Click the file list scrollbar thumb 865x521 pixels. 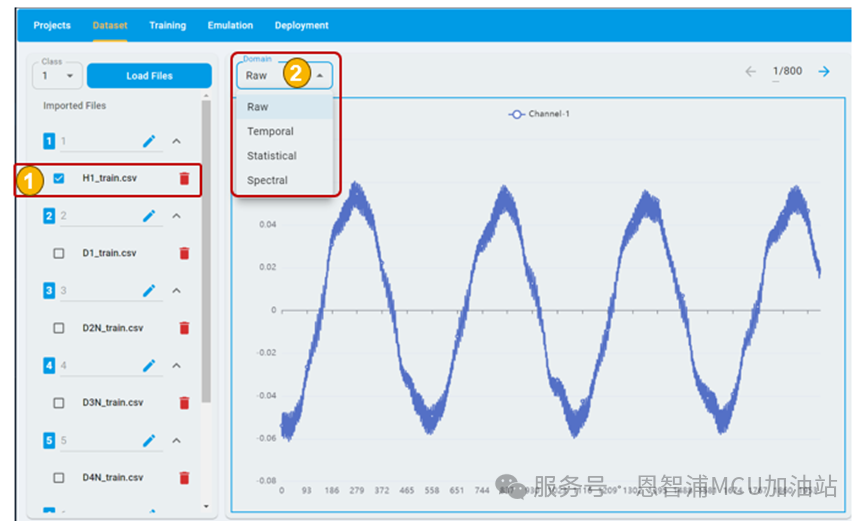click(206, 251)
